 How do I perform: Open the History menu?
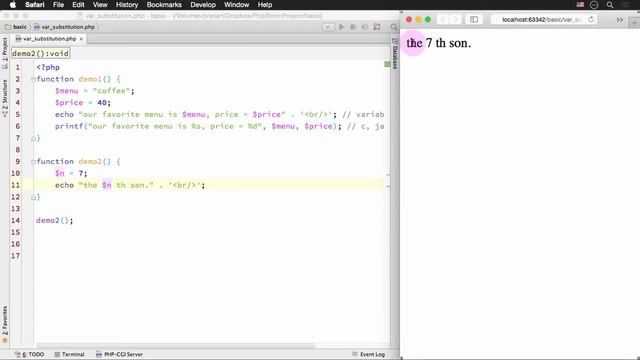click(127, 5)
